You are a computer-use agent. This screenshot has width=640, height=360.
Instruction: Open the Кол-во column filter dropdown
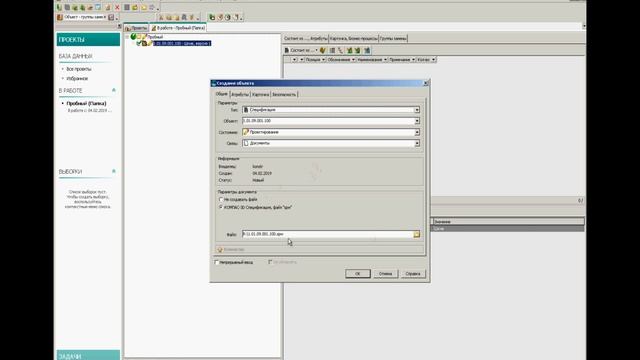(433, 60)
